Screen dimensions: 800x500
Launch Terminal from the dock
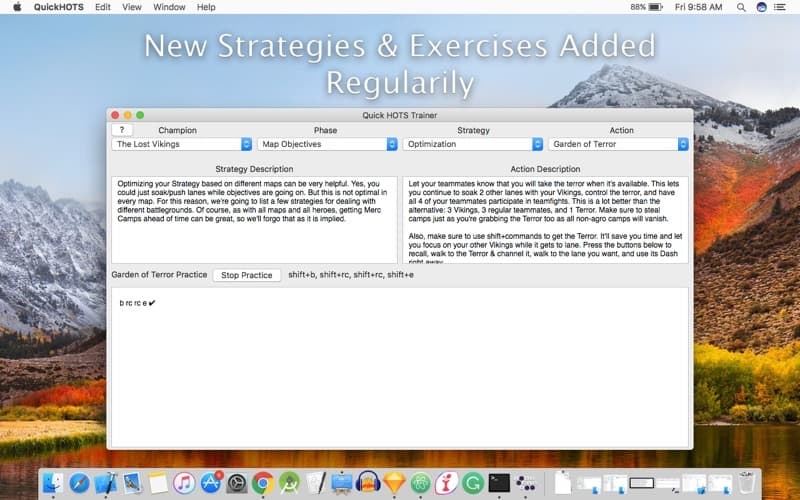pyautogui.click(x=499, y=483)
